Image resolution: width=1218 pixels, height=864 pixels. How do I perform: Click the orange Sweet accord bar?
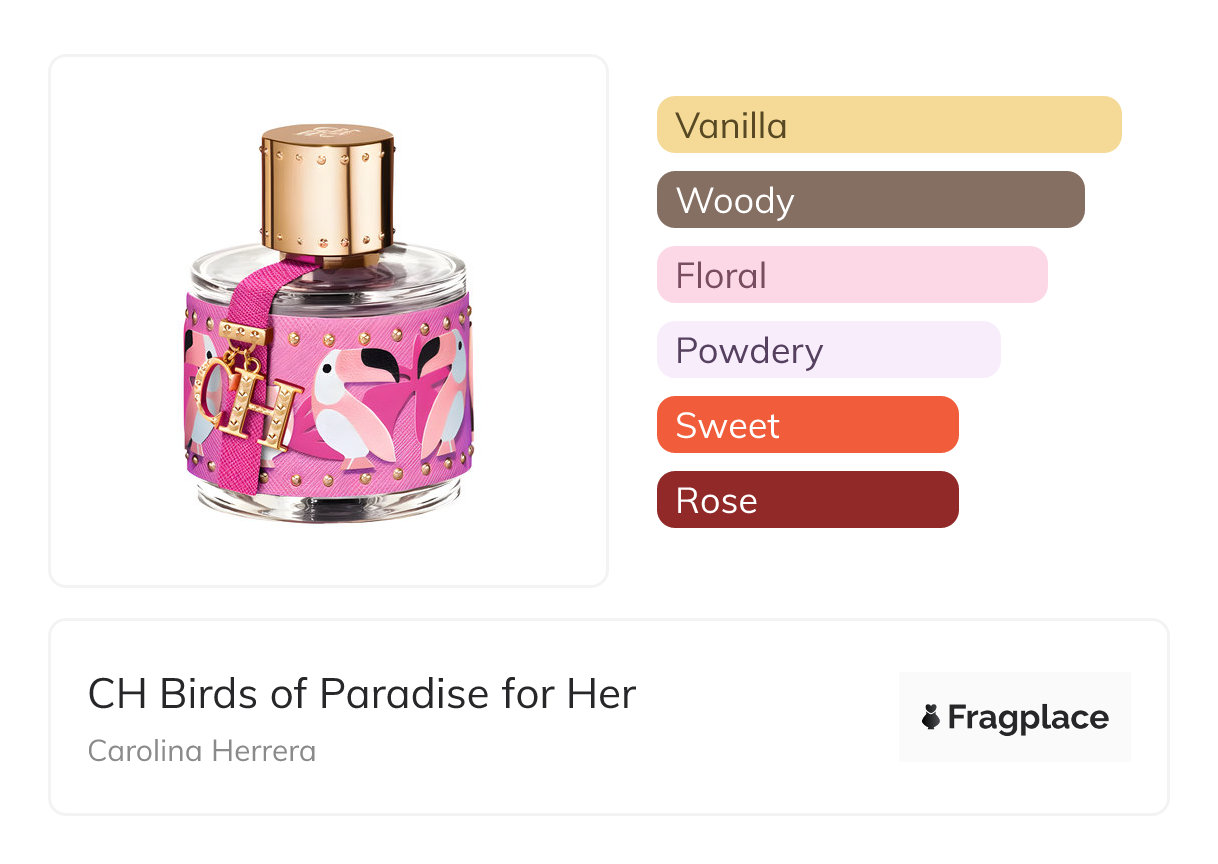coord(807,425)
